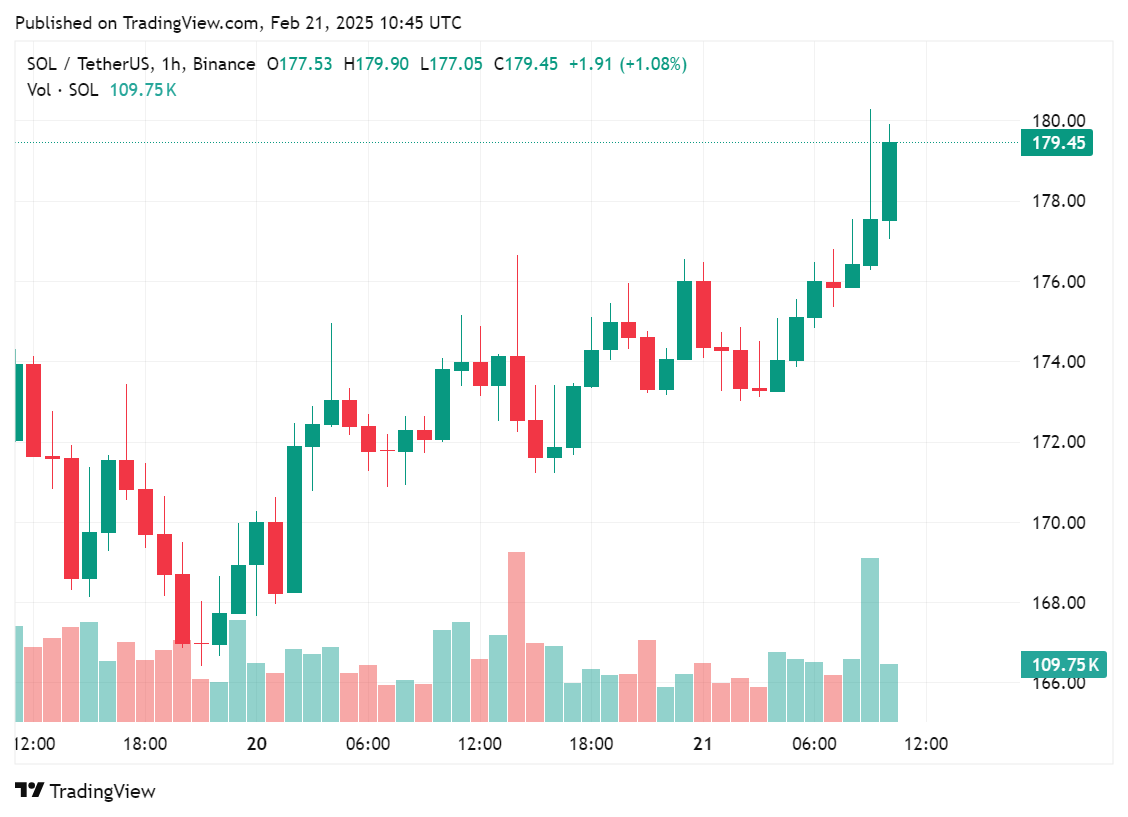
Task: Select the date marker labeled 21
Action: click(703, 744)
